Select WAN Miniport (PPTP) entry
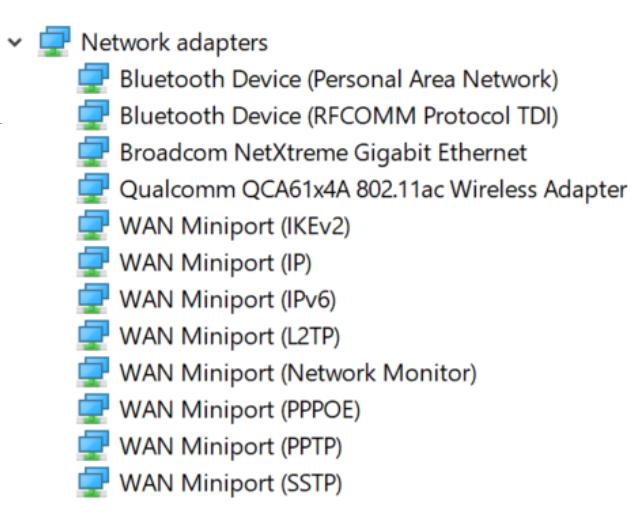The image size is (636, 522). point(230,447)
